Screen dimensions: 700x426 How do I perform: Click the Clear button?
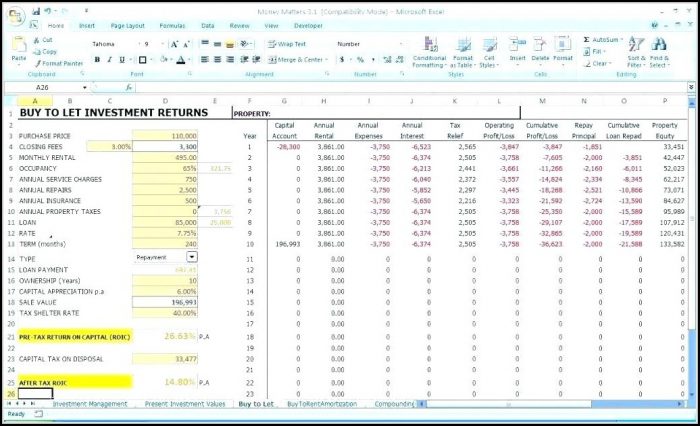pyautogui.click(x=596, y=63)
